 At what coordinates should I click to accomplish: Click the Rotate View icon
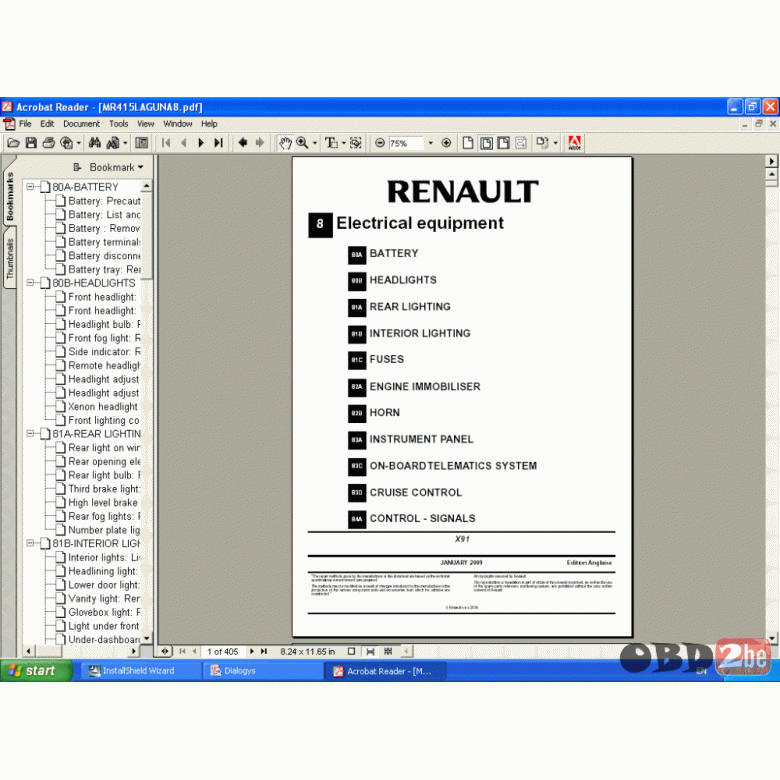point(542,143)
